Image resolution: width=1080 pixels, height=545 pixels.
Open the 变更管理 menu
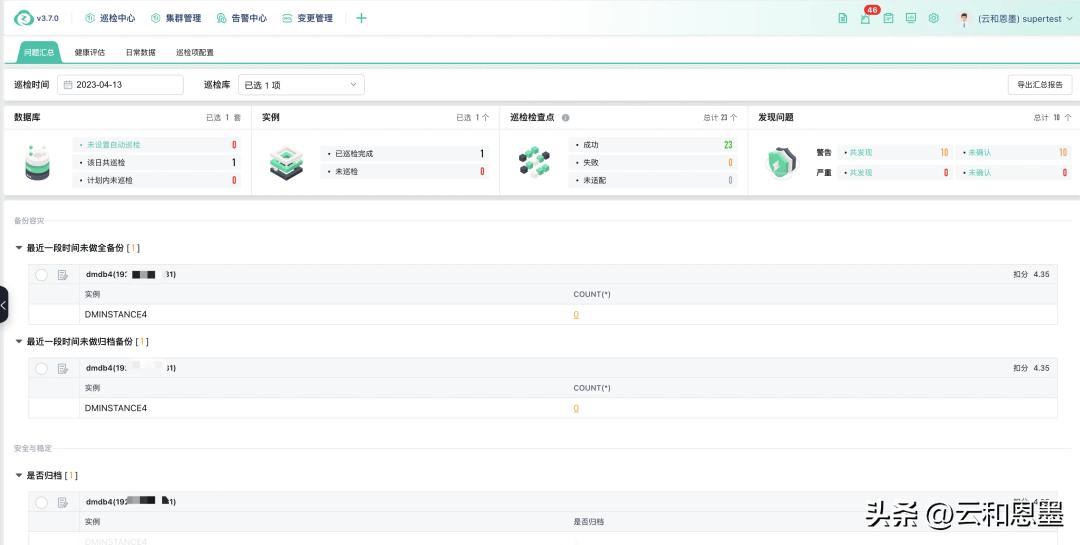tap(308, 19)
